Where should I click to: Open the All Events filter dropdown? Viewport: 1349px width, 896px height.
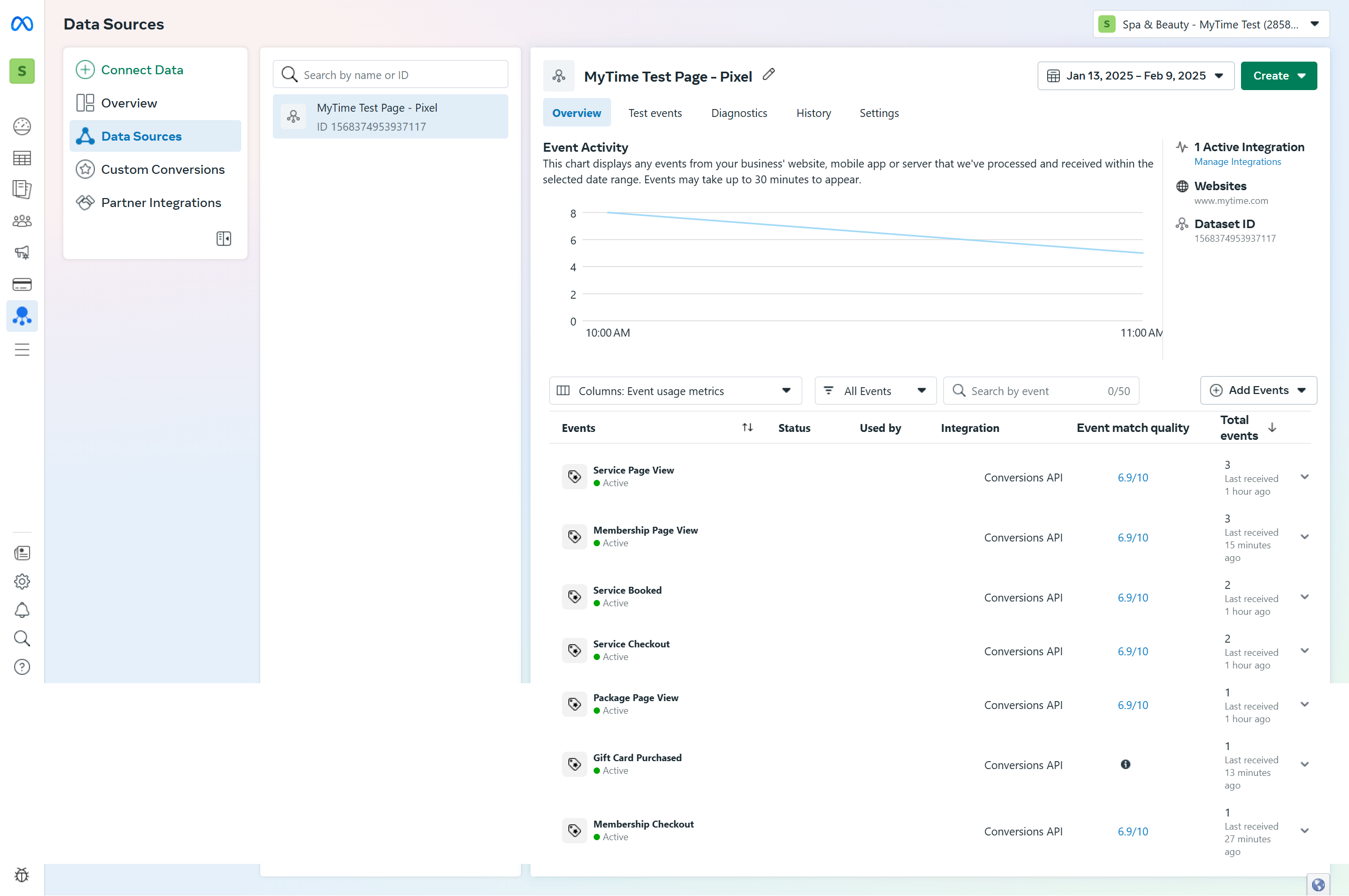pos(875,391)
